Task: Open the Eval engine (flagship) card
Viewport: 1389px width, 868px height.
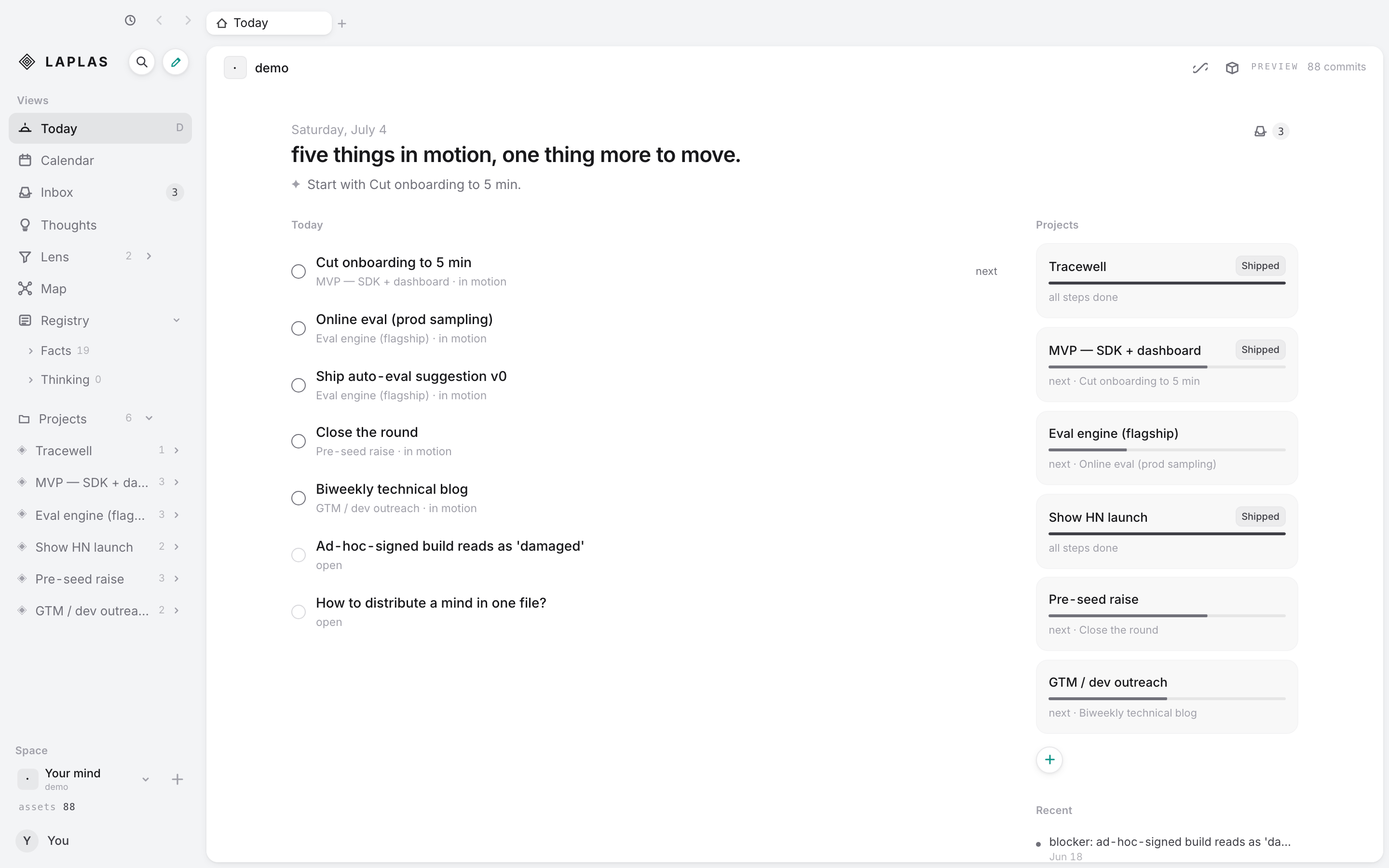Action: [1166, 448]
